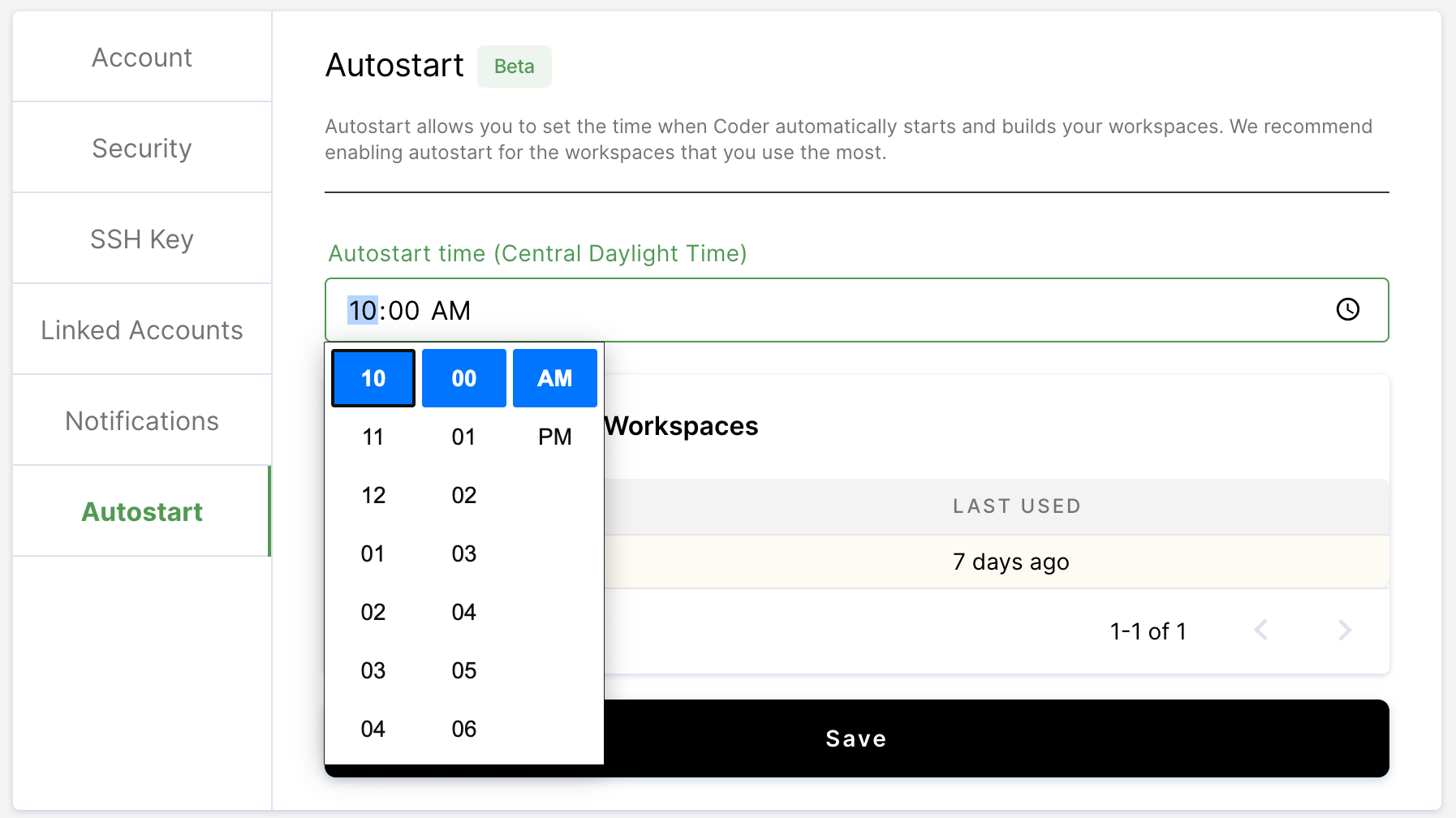The image size is (1456, 818).
Task: Switch to the SSH Key tab
Action: click(142, 239)
